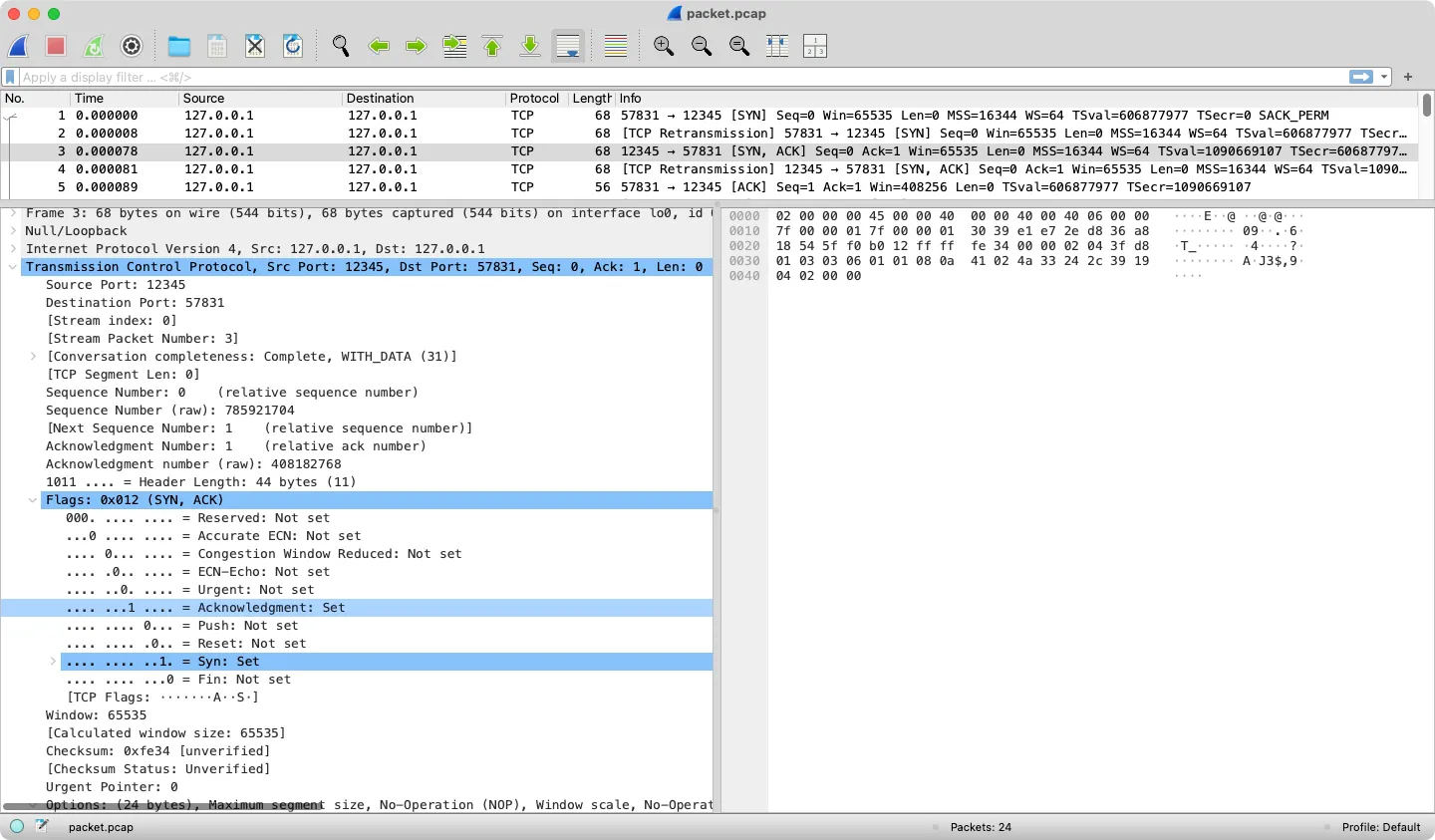
Task: Collapse the Flags: 0x012 tree node
Action: point(33,500)
